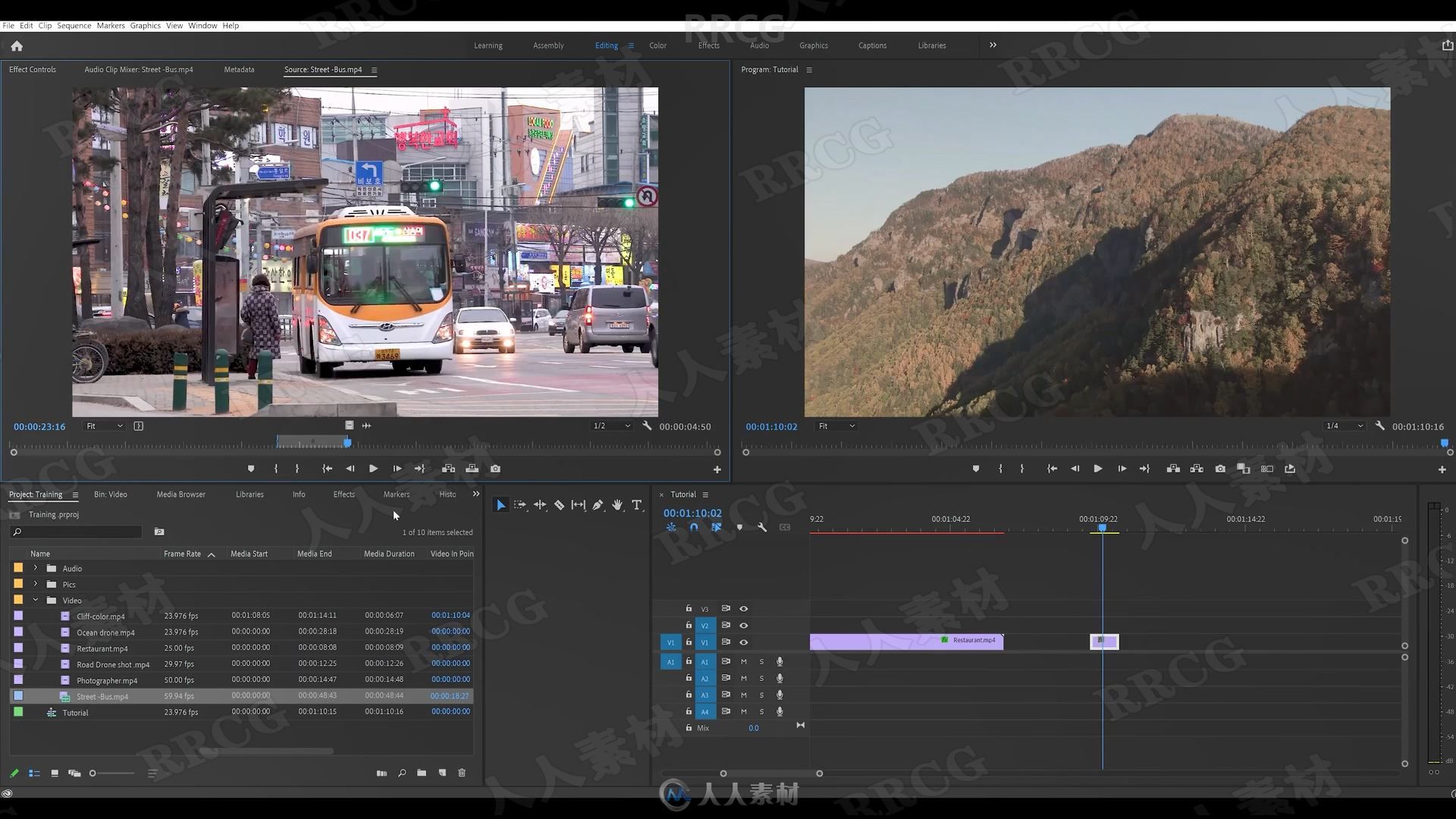Open Source monitor 1/2 resolution dropdown
This screenshot has width=1456, height=819.
coord(611,426)
